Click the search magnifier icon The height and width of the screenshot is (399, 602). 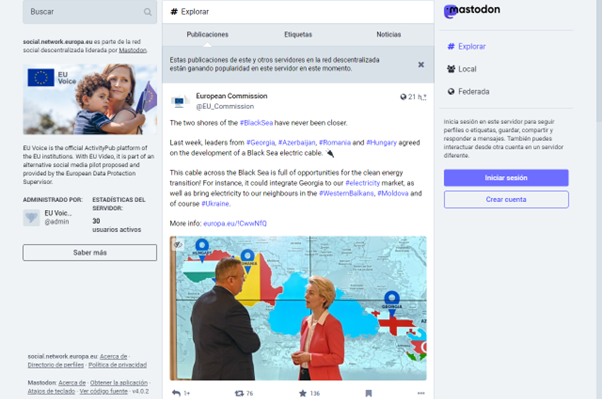(147, 12)
